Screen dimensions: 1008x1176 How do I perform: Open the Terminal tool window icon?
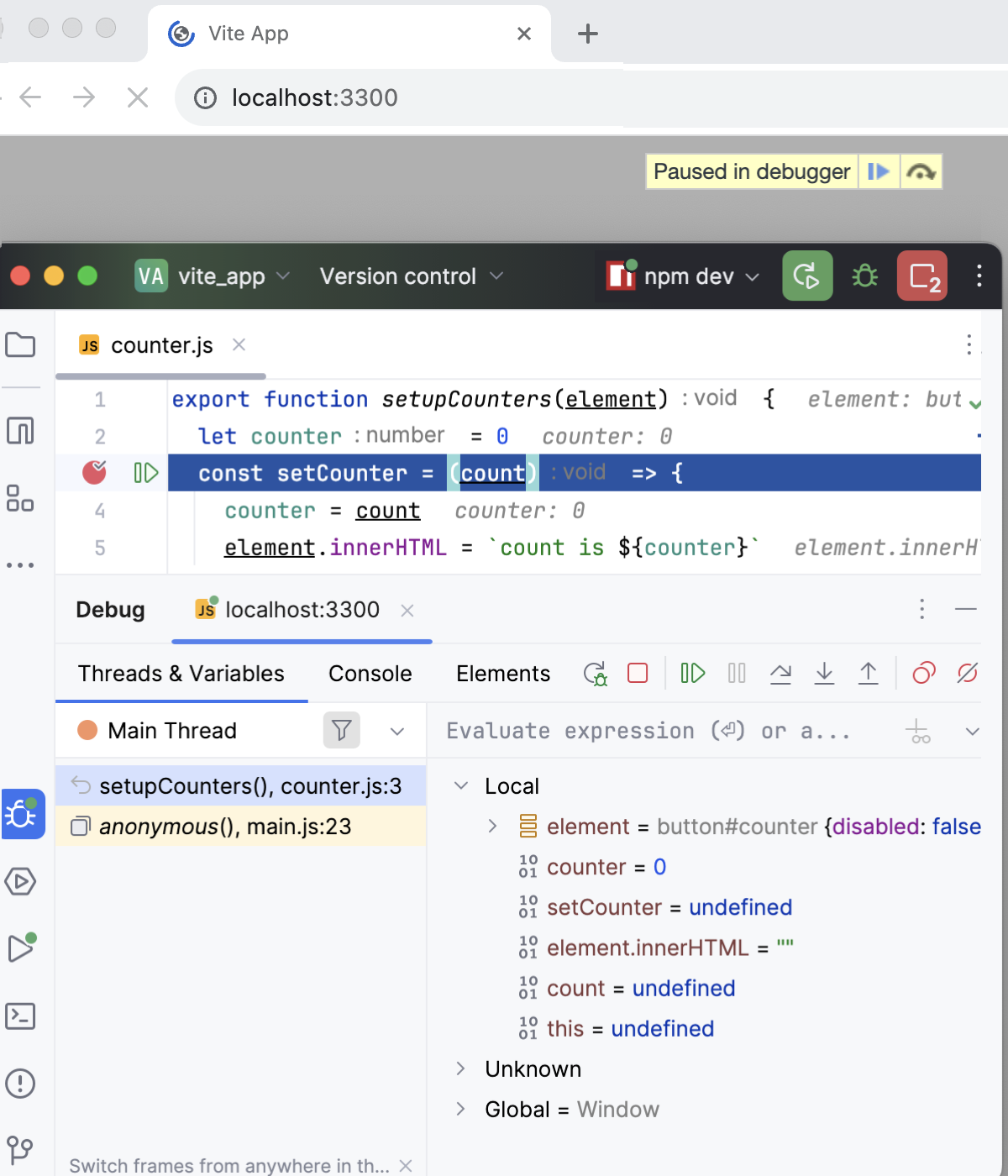pos(22,1016)
